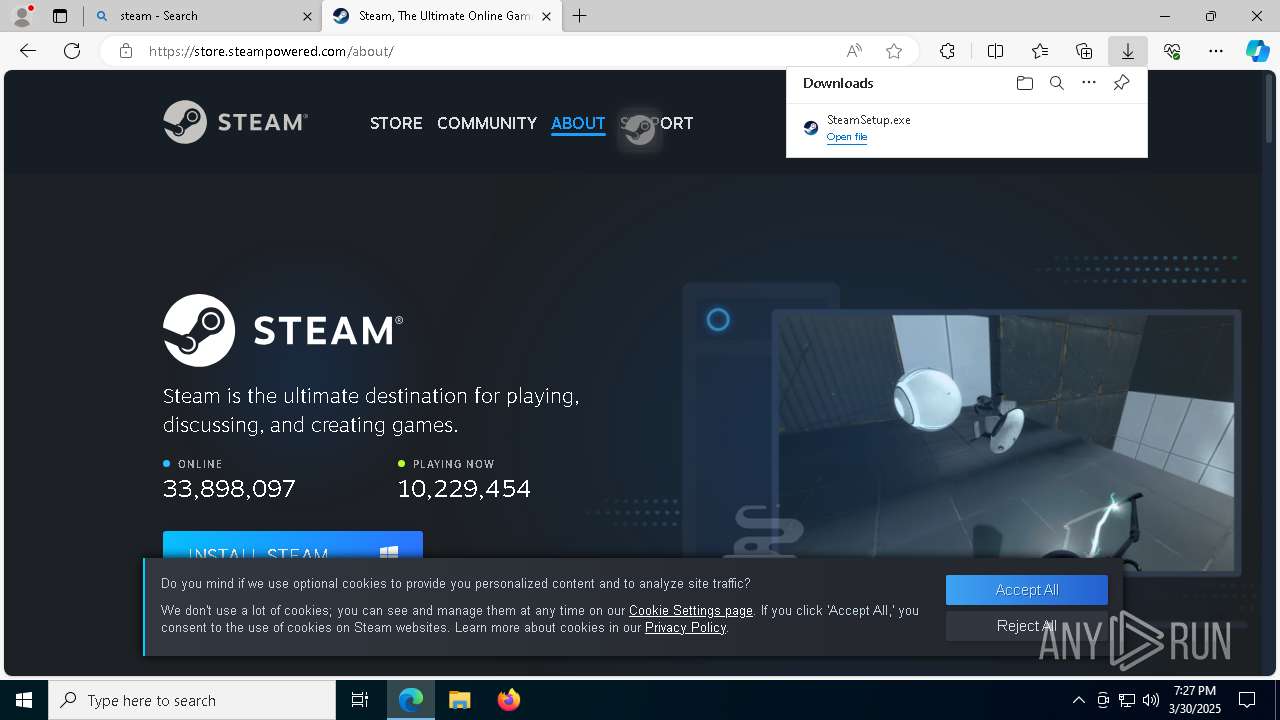
Task: Open File Explorer from taskbar
Action: (x=459, y=700)
